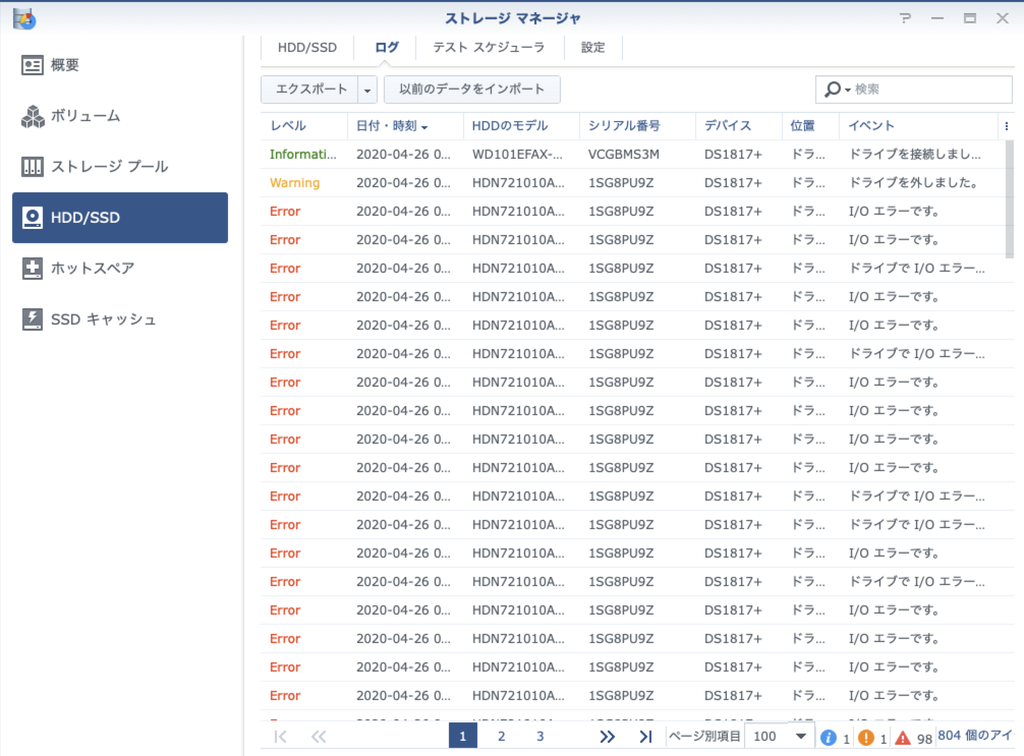Click the blue information count filter icon
The height and width of the screenshot is (756, 1024).
click(829, 737)
